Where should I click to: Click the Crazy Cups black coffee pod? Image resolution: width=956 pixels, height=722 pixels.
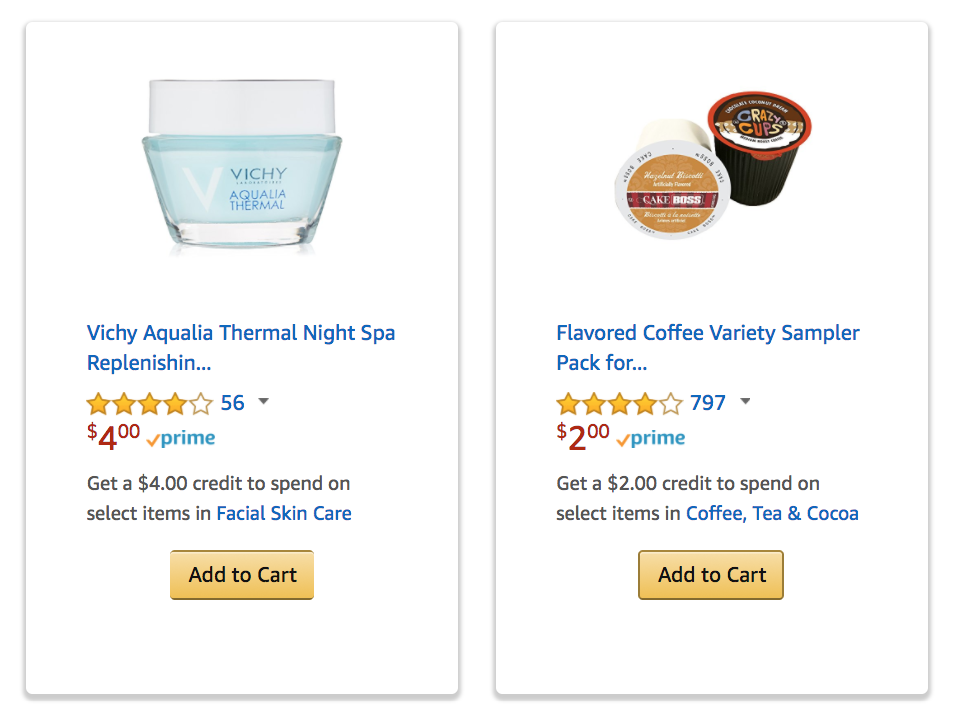(x=760, y=148)
